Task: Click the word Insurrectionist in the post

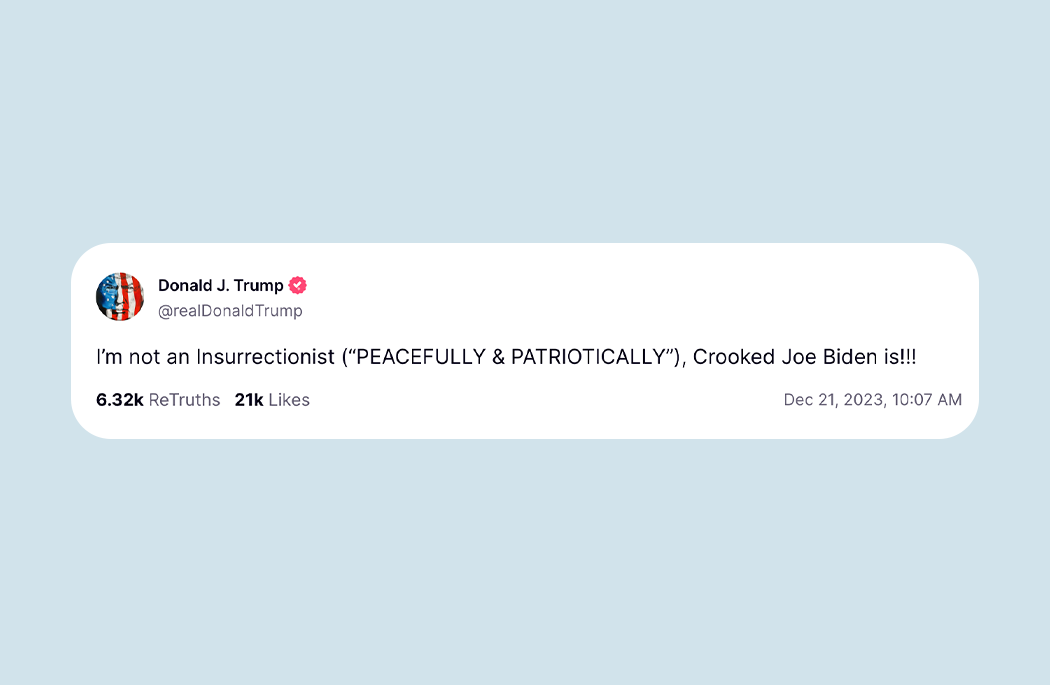Action: 265,357
